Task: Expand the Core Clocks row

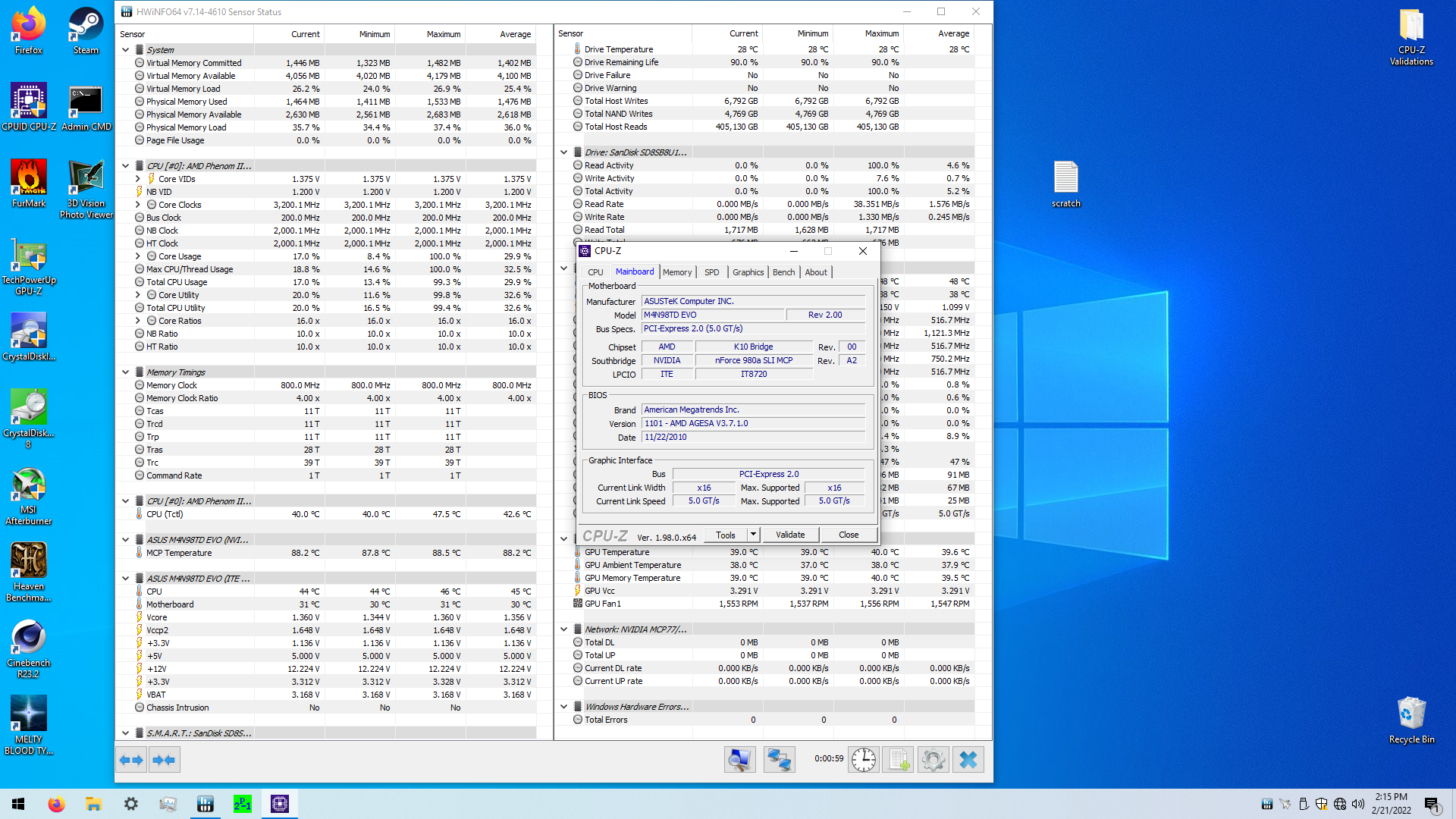Action: 138,205
